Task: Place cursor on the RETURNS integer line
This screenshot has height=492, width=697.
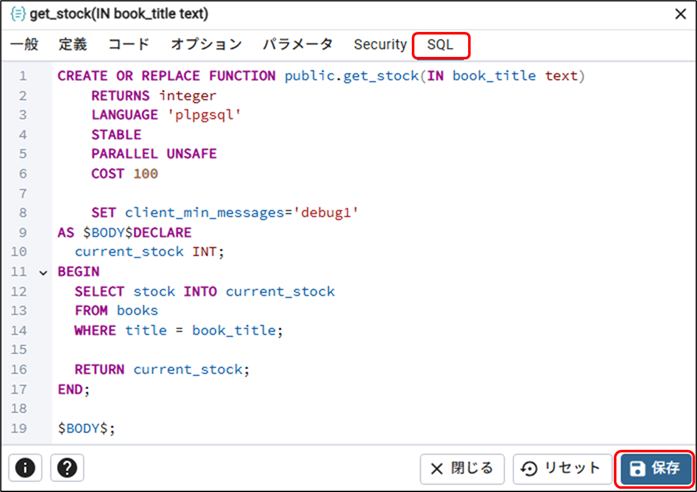Action: 154,96
